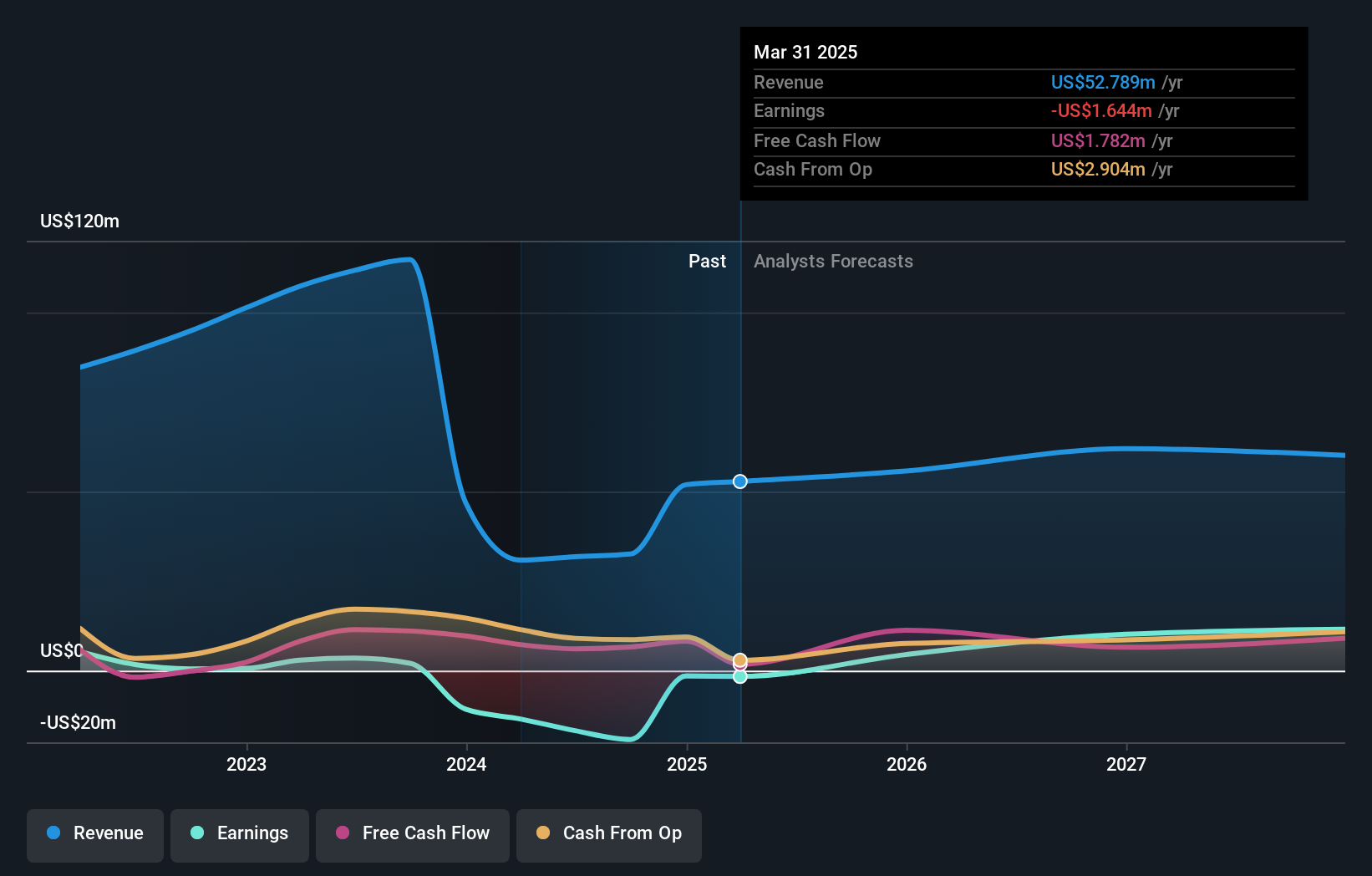Click the -US$1.644m earnings value in tooltip
The height and width of the screenshot is (876, 1372).
click(1101, 111)
